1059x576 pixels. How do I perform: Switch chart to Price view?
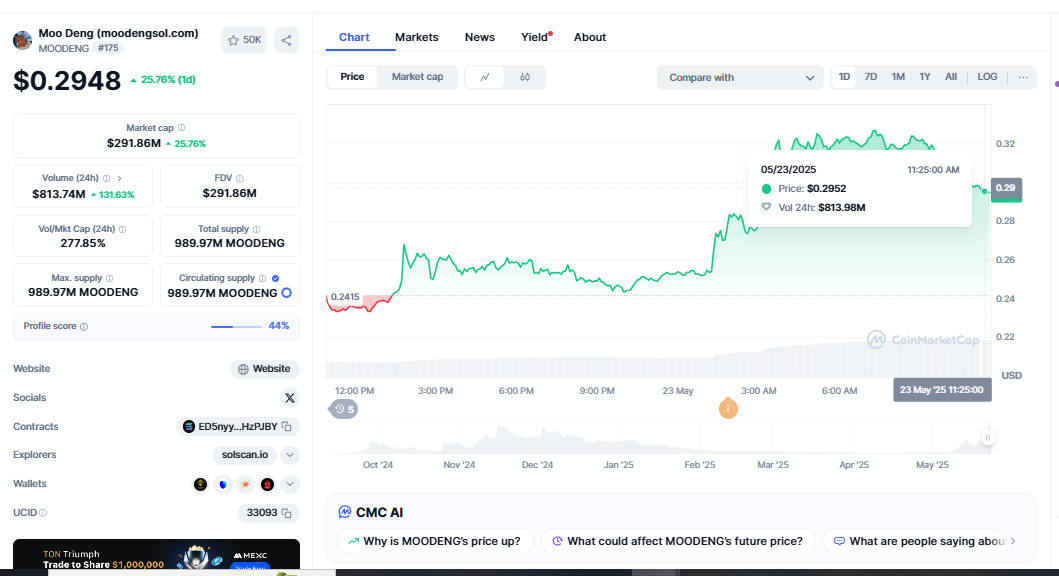coord(353,77)
